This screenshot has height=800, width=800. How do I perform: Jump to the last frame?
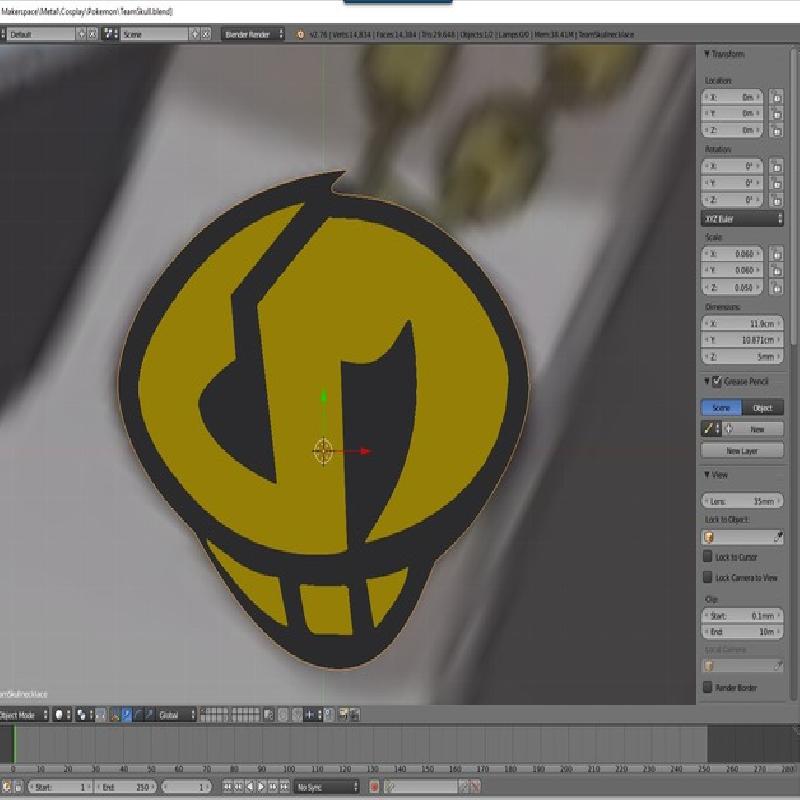tap(284, 787)
